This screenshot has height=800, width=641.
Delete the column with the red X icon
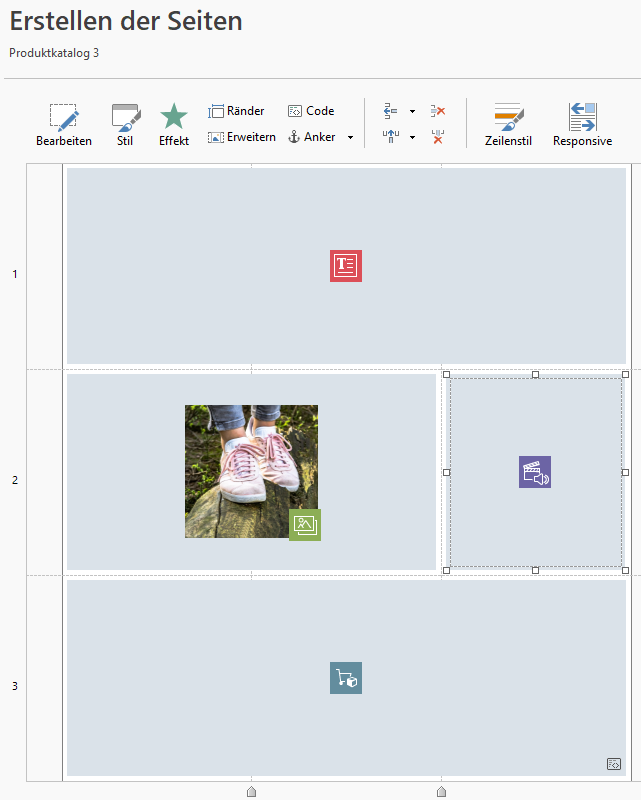tap(438, 137)
